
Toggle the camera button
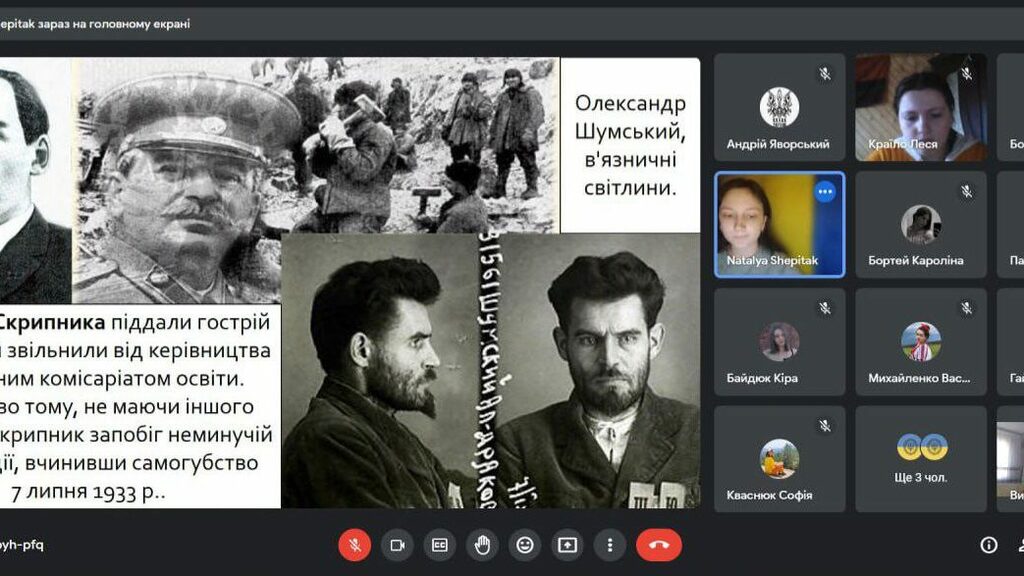[397, 545]
